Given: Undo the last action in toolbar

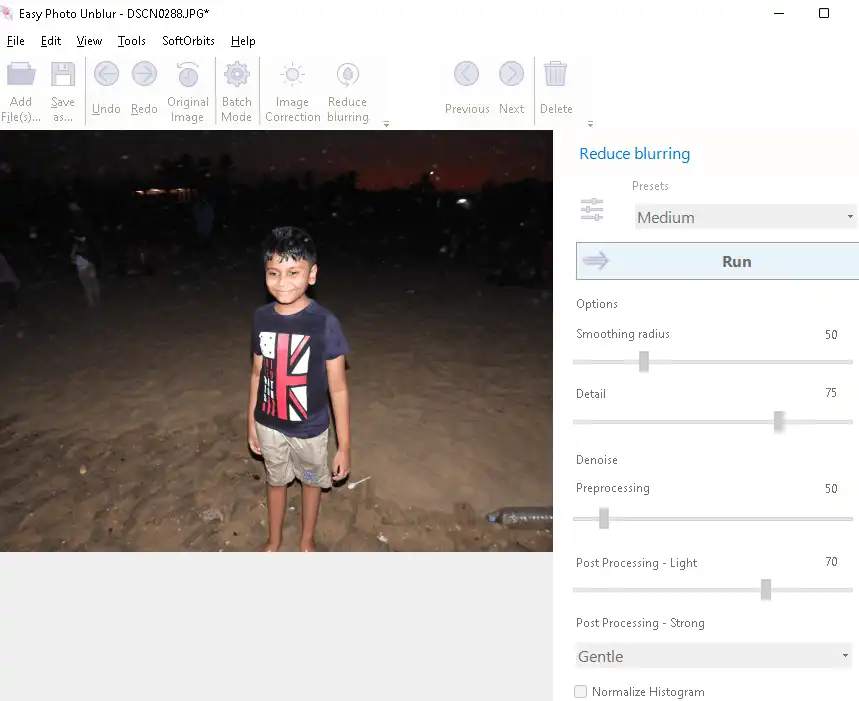Looking at the screenshot, I should pyautogui.click(x=106, y=75).
